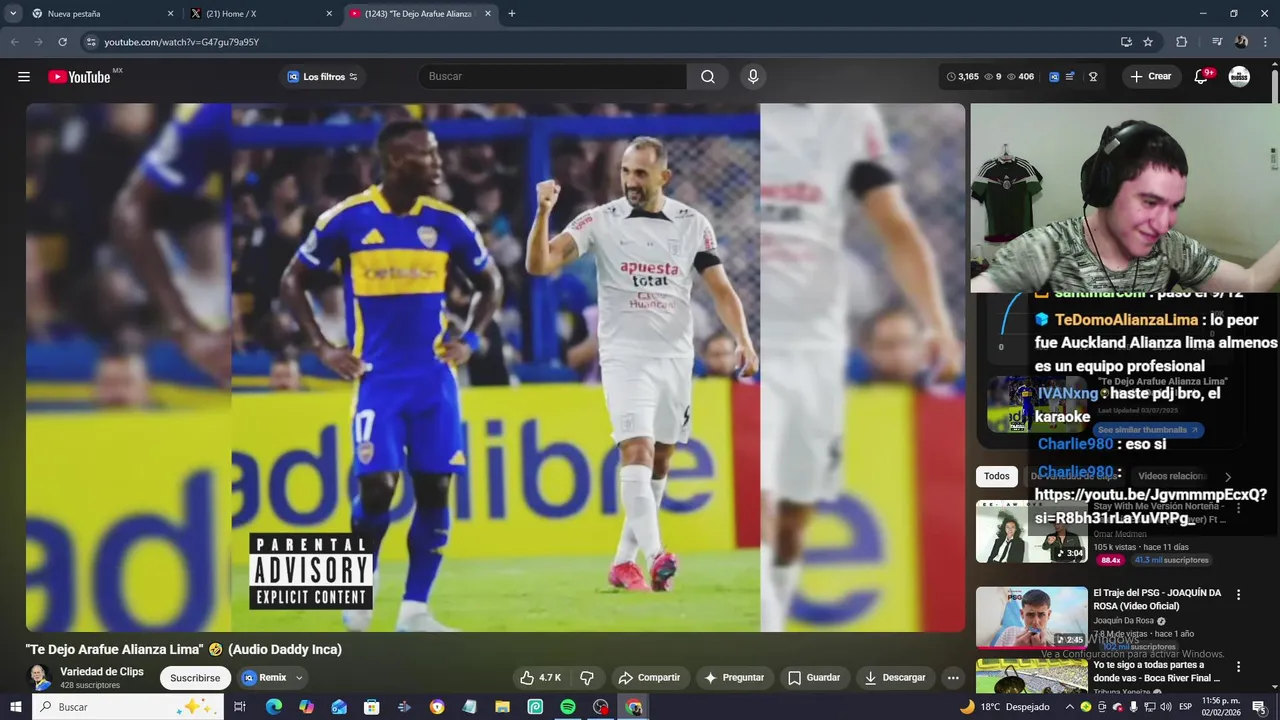The height and width of the screenshot is (720, 1280).
Task: Click the Descargar button
Action: pos(895,677)
